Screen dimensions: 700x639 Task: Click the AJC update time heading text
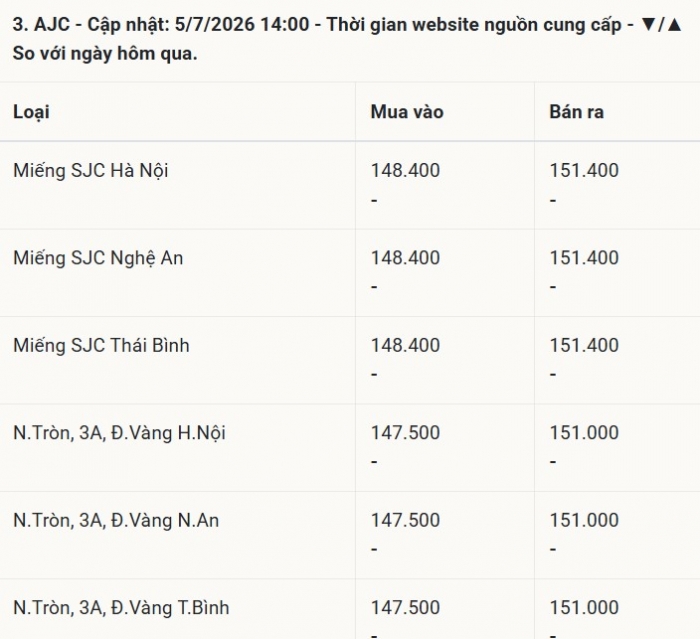point(347,39)
